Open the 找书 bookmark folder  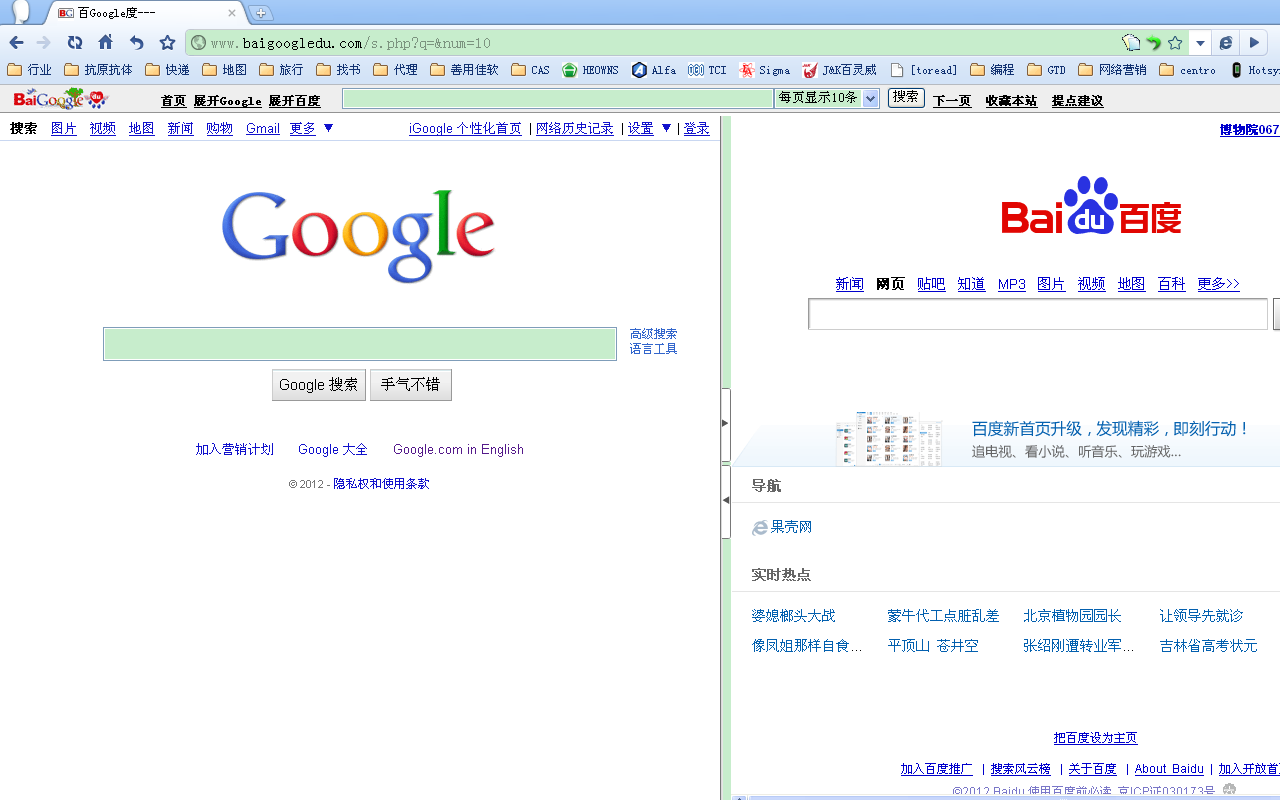[x=338, y=70]
